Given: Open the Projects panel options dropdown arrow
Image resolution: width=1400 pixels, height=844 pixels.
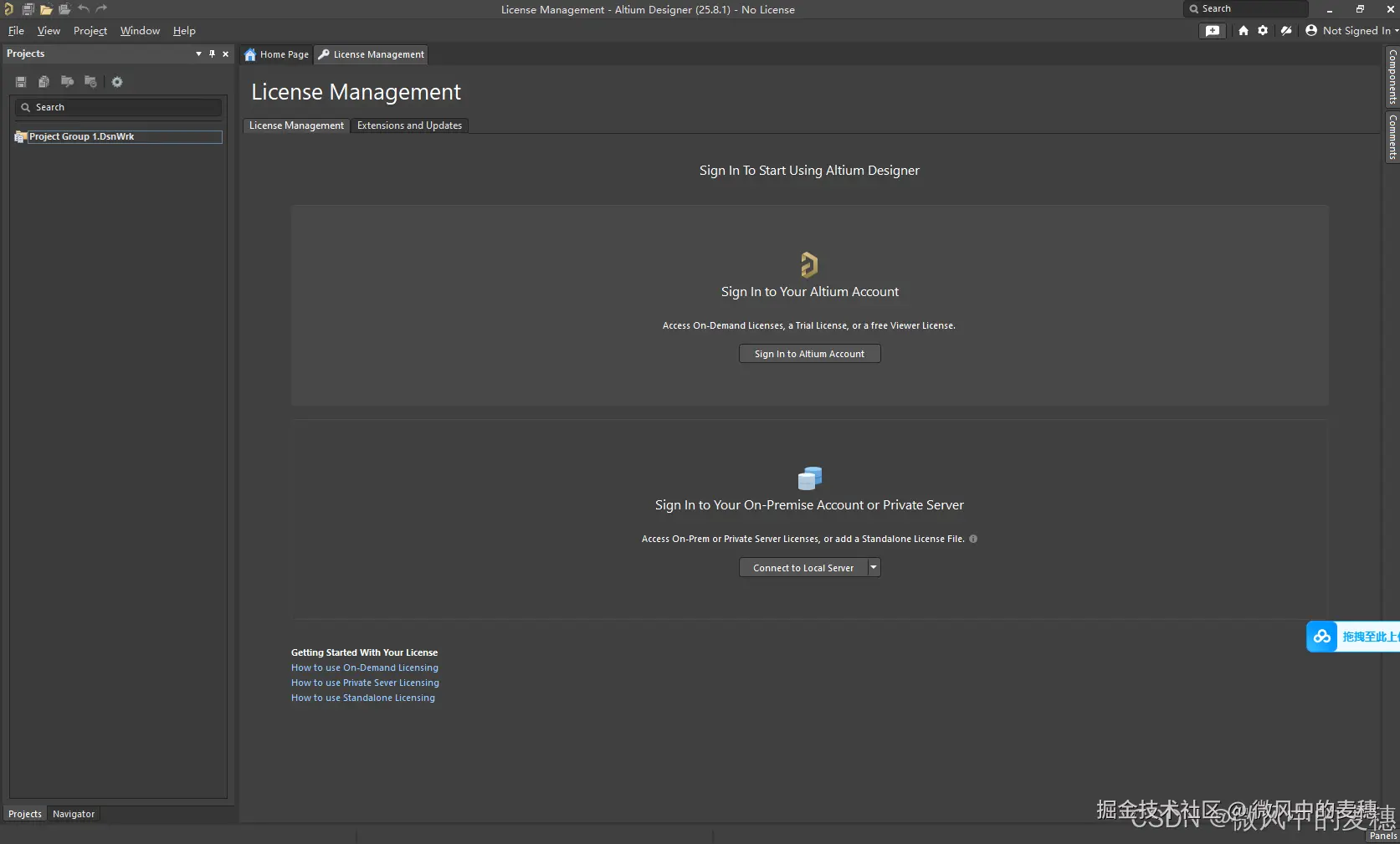Looking at the screenshot, I should (198, 54).
